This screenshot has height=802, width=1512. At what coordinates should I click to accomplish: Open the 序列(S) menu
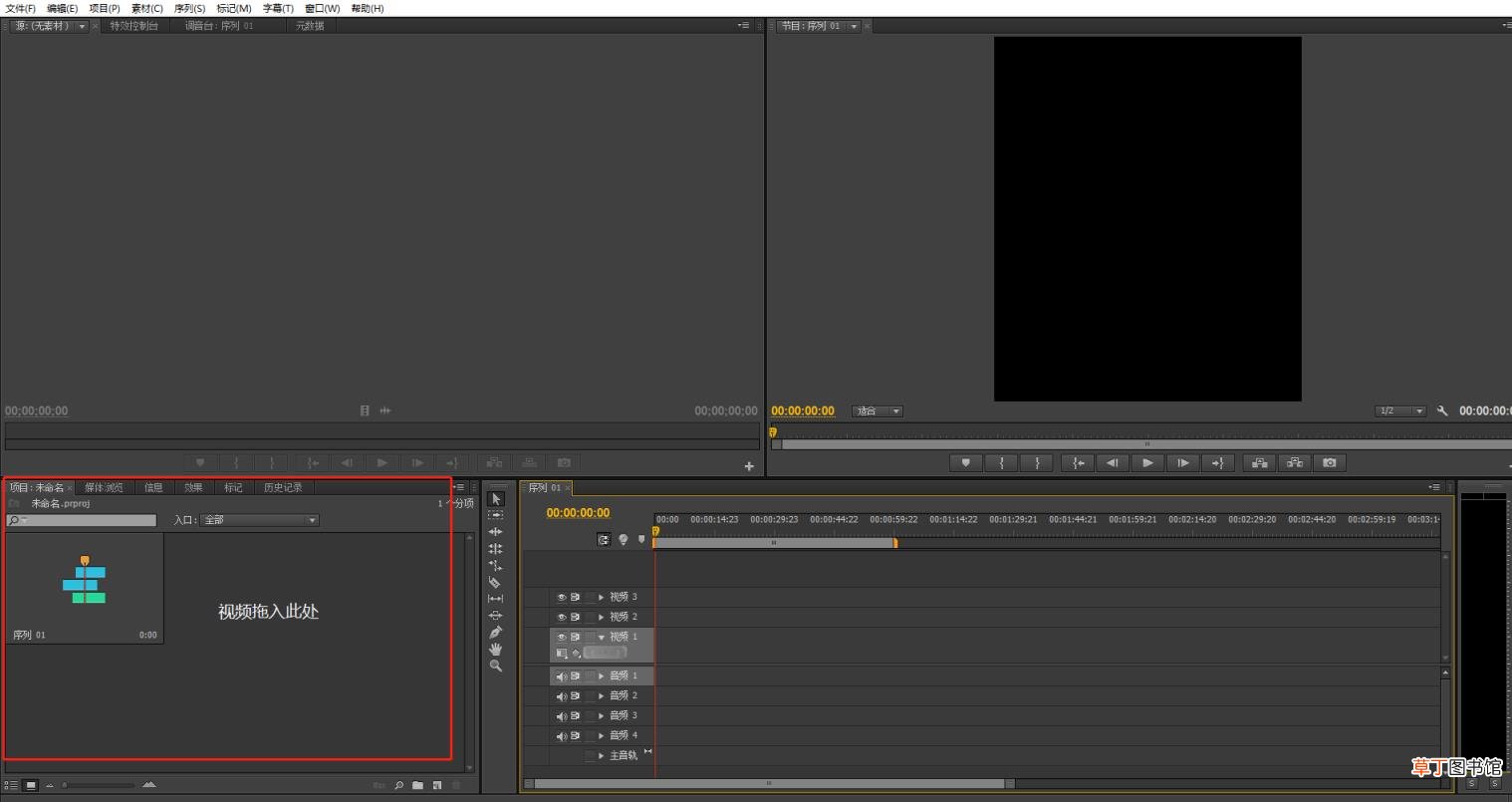point(189,8)
